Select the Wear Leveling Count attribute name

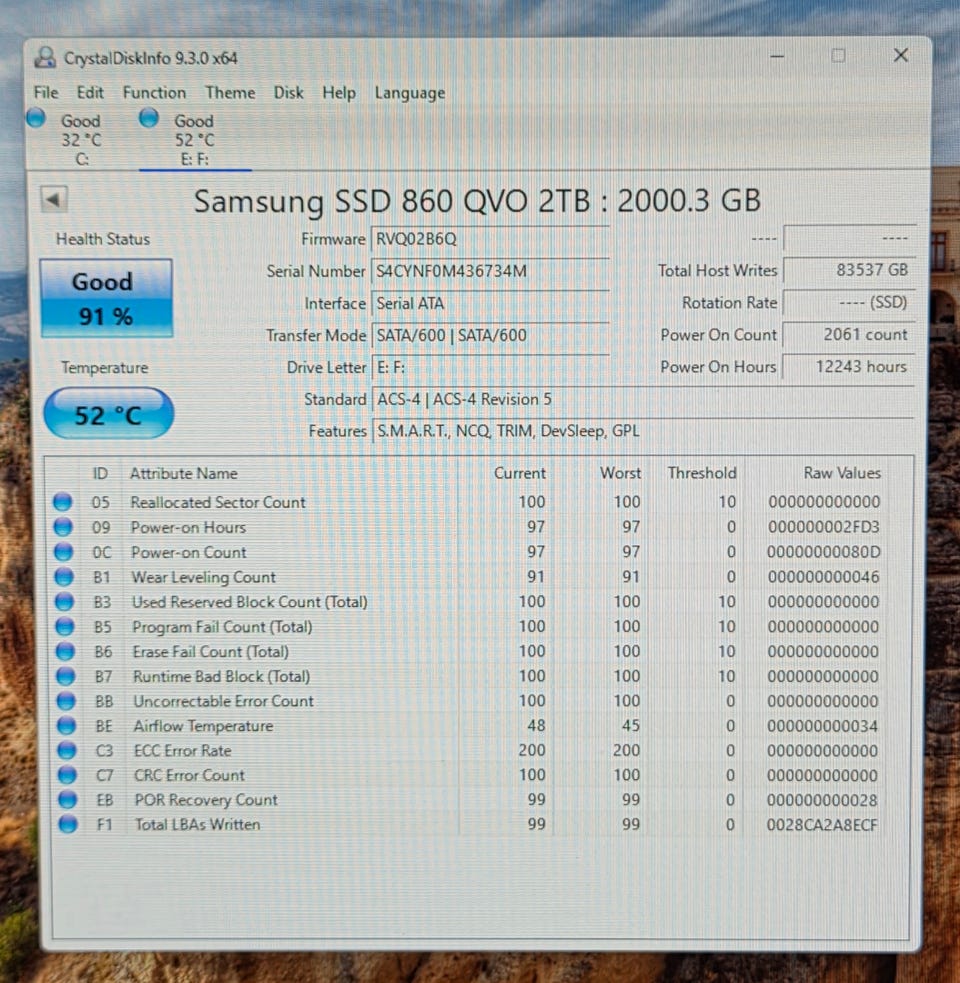pos(203,577)
